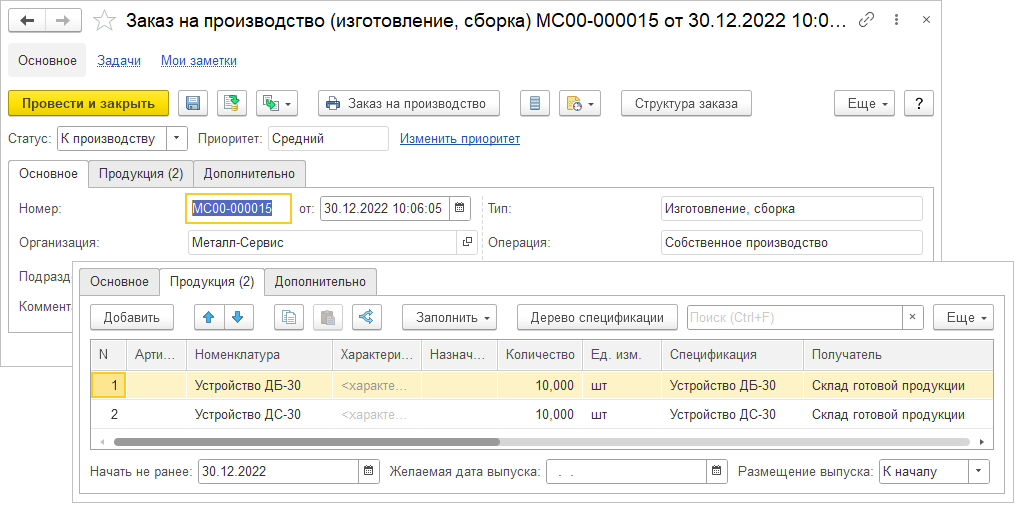Viewport: 1019px width, 508px height.
Task: Expand the Заполнить dropdown button
Action: pos(449,317)
